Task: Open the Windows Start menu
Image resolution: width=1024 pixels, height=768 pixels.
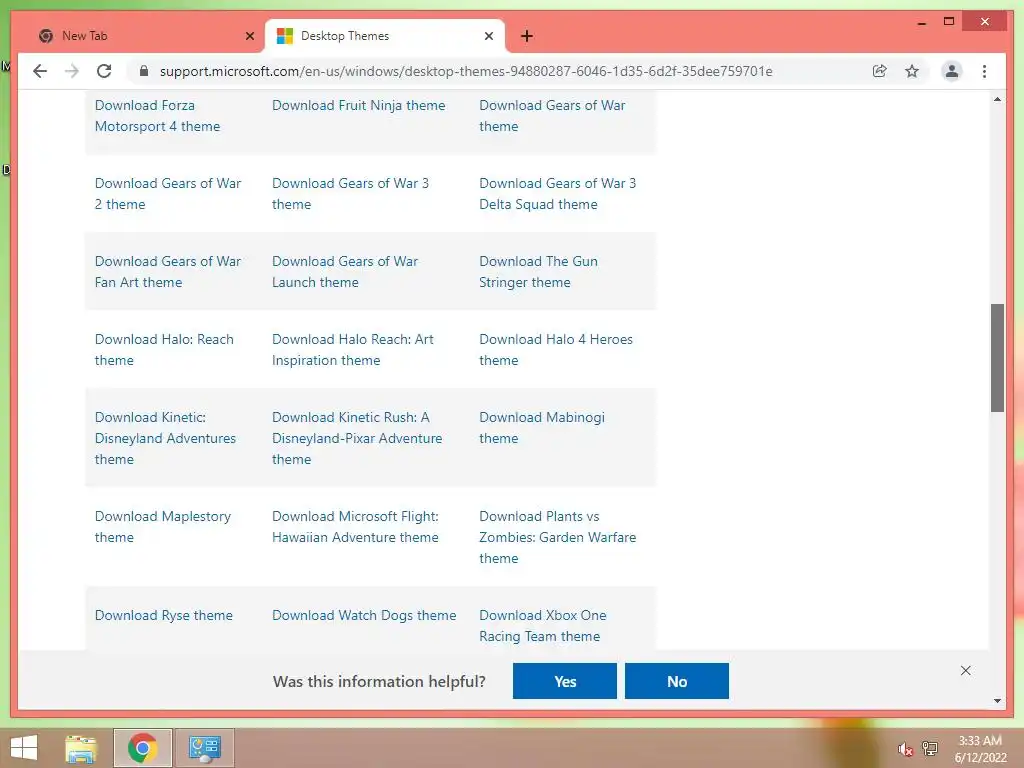Action: pos(24,748)
